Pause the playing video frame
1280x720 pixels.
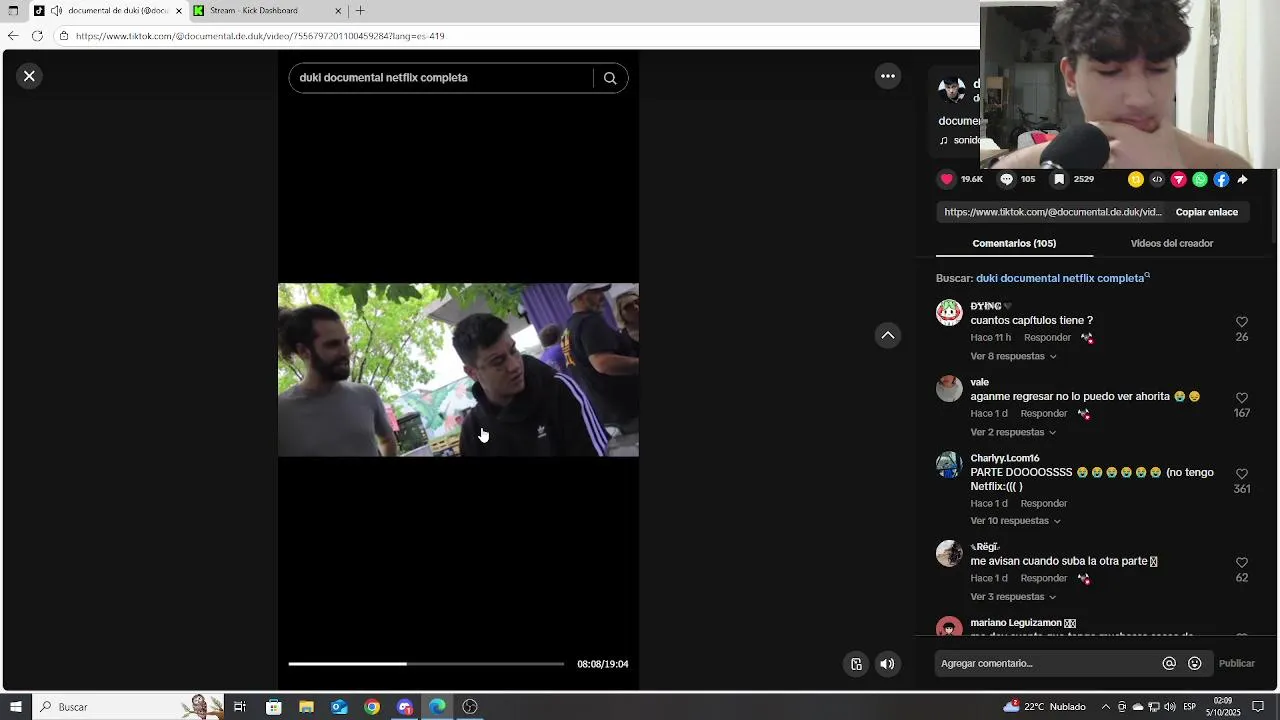click(458, 370)
